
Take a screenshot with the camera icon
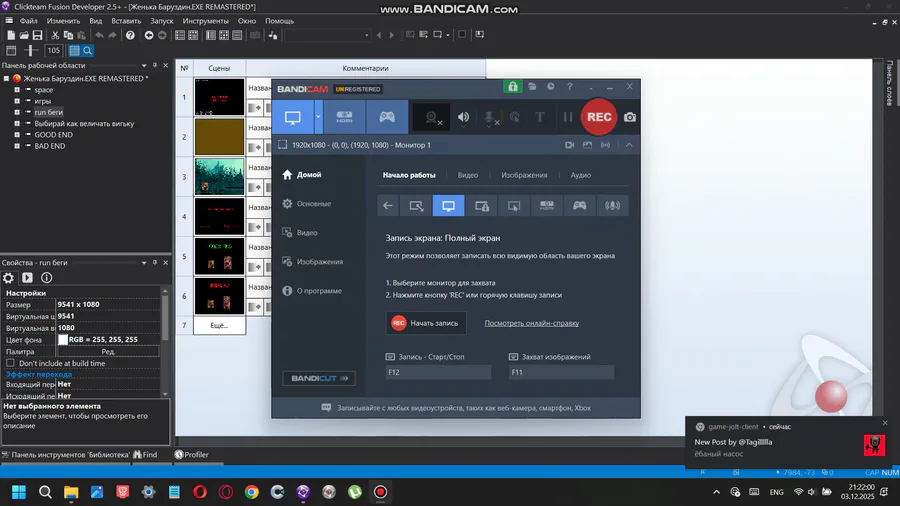(x=630, y=117)
